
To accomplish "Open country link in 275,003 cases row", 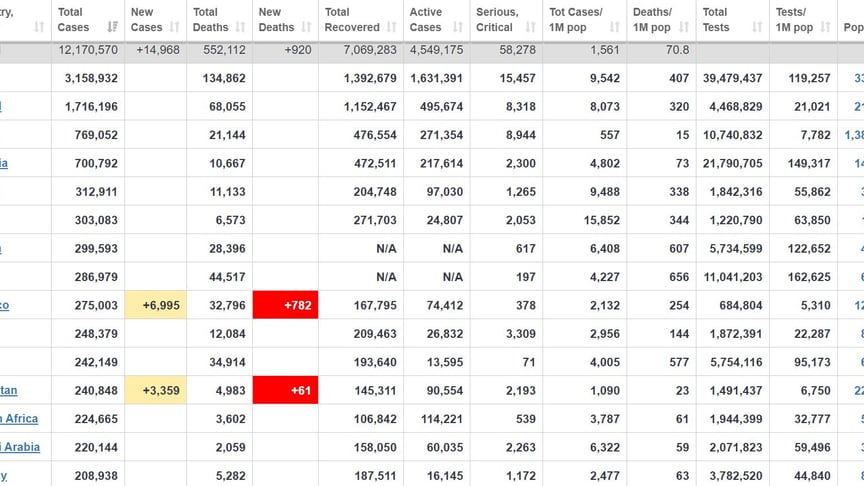I will click(4, 305).
